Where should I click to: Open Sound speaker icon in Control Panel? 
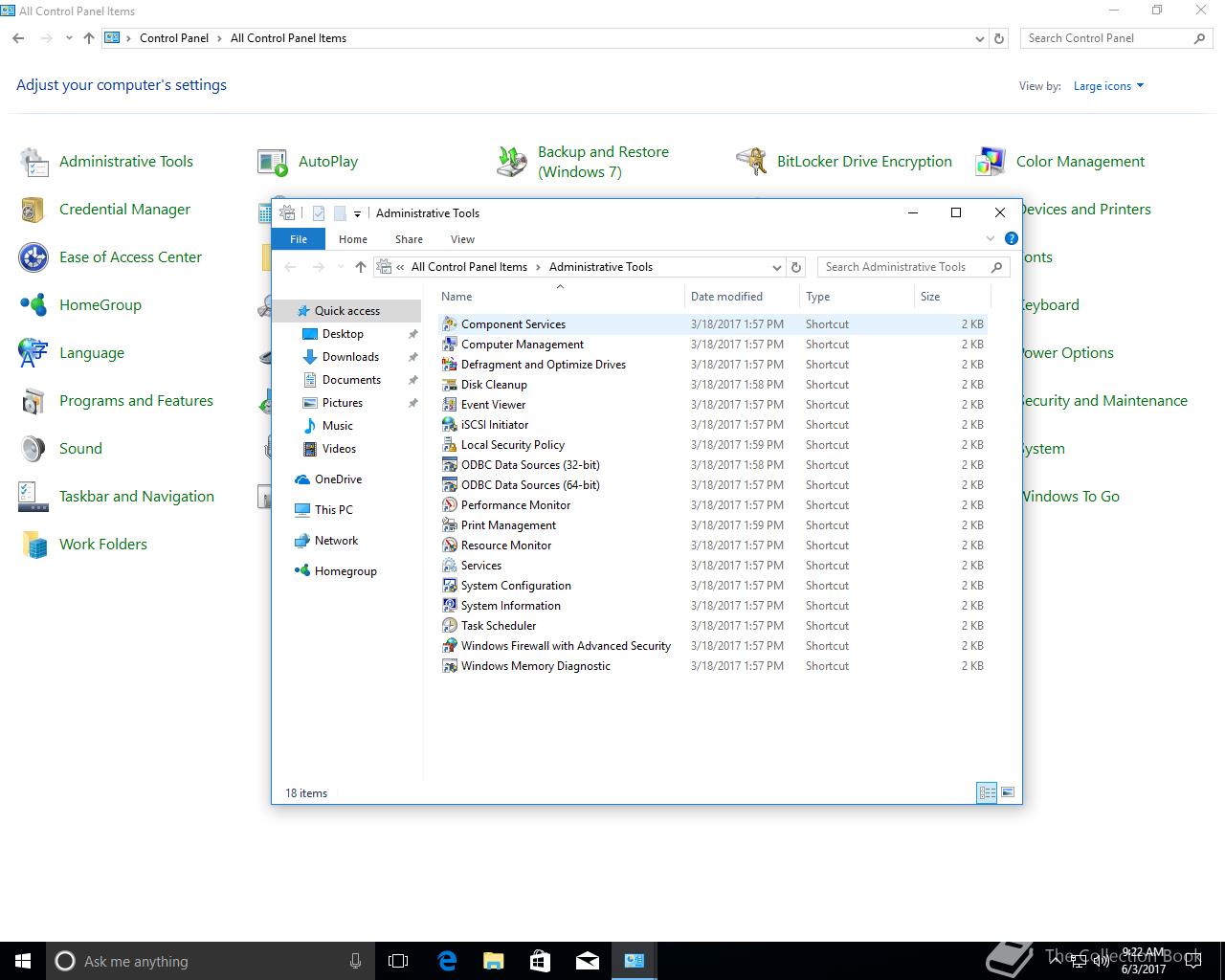[x=34, y=449]
